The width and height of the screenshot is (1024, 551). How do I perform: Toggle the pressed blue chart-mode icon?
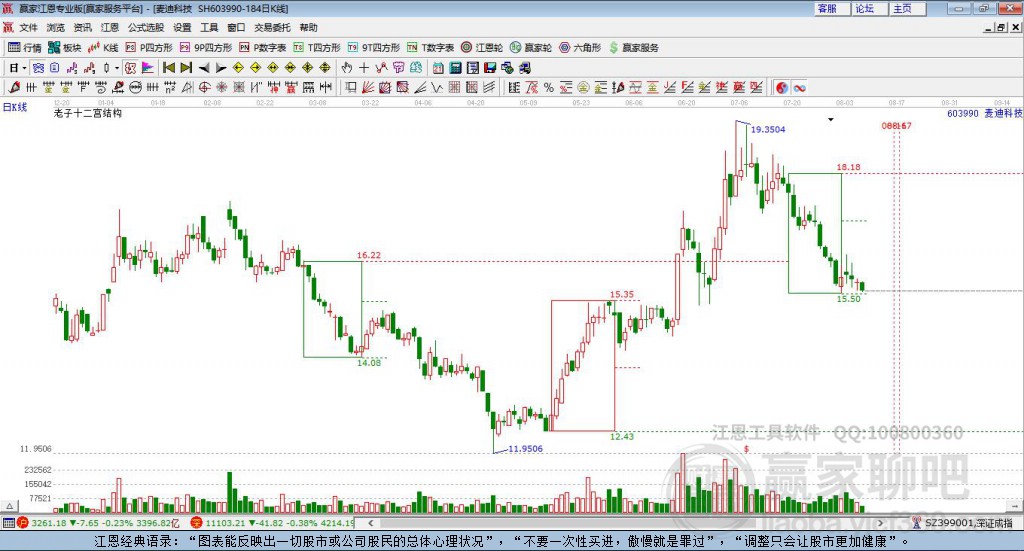38,67
